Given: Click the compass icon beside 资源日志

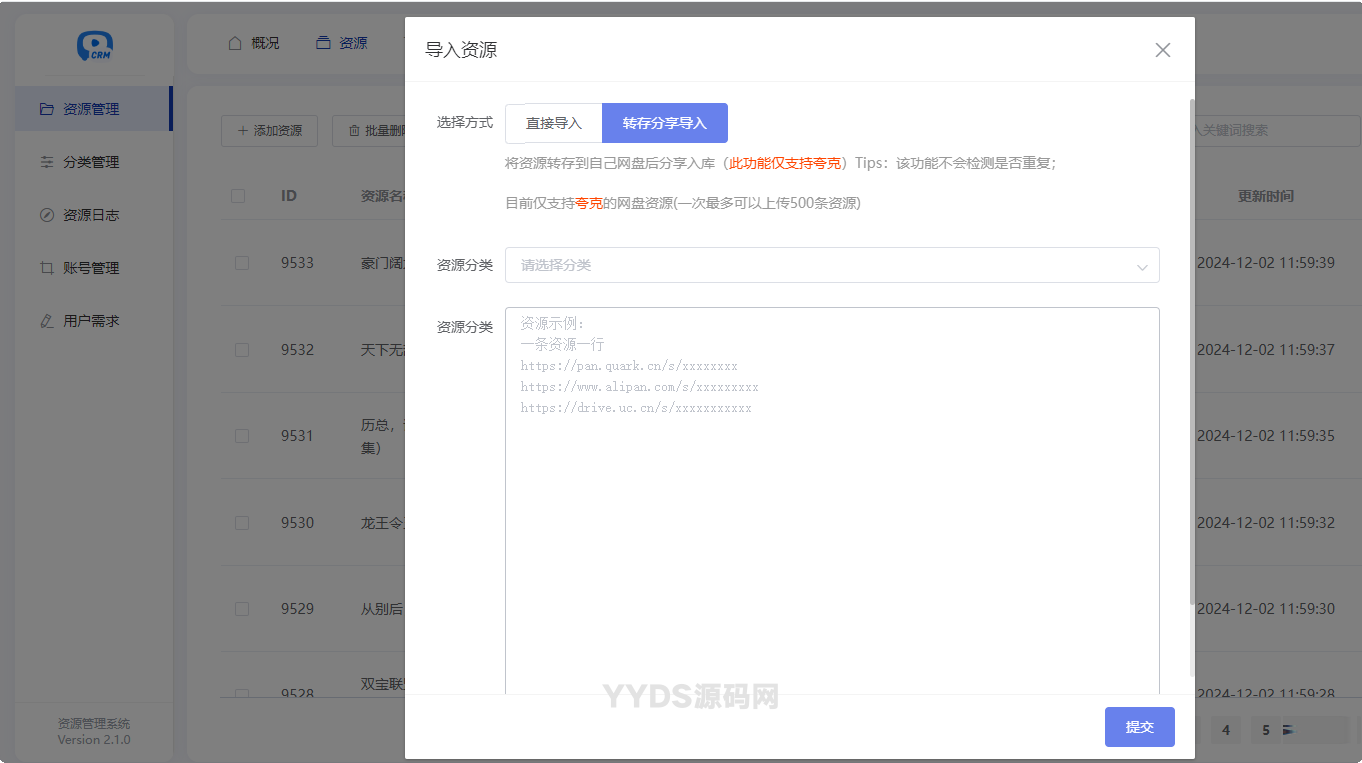Looking at the screenshot, I should [x=46, y=215].
